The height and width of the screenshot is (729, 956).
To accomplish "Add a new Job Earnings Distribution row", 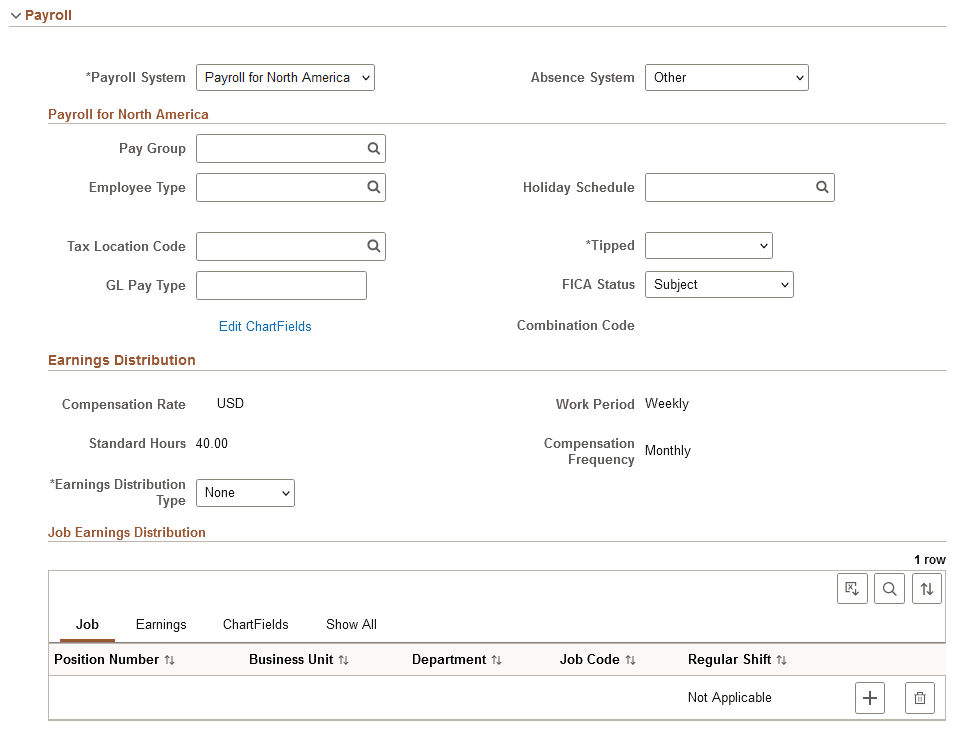I will (869, 697).
